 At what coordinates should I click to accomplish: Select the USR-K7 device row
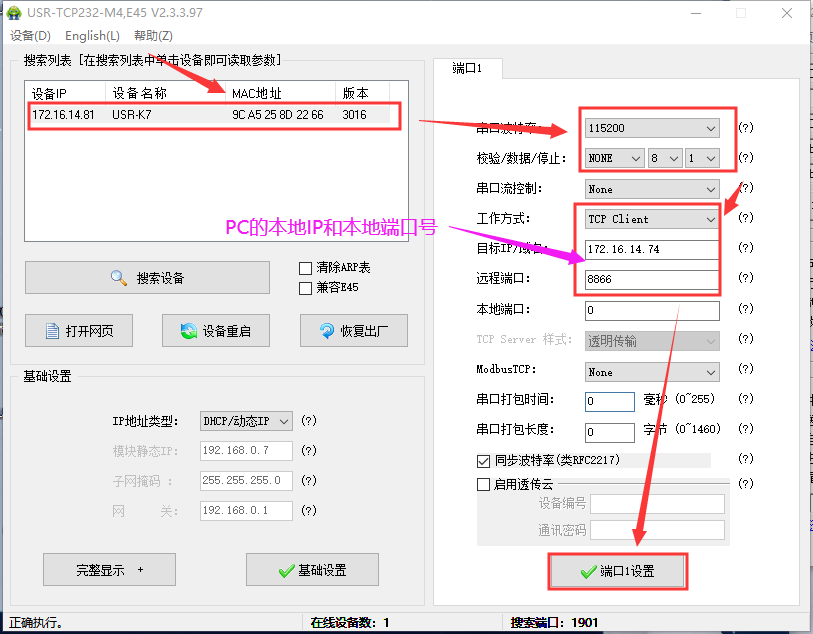200,115
